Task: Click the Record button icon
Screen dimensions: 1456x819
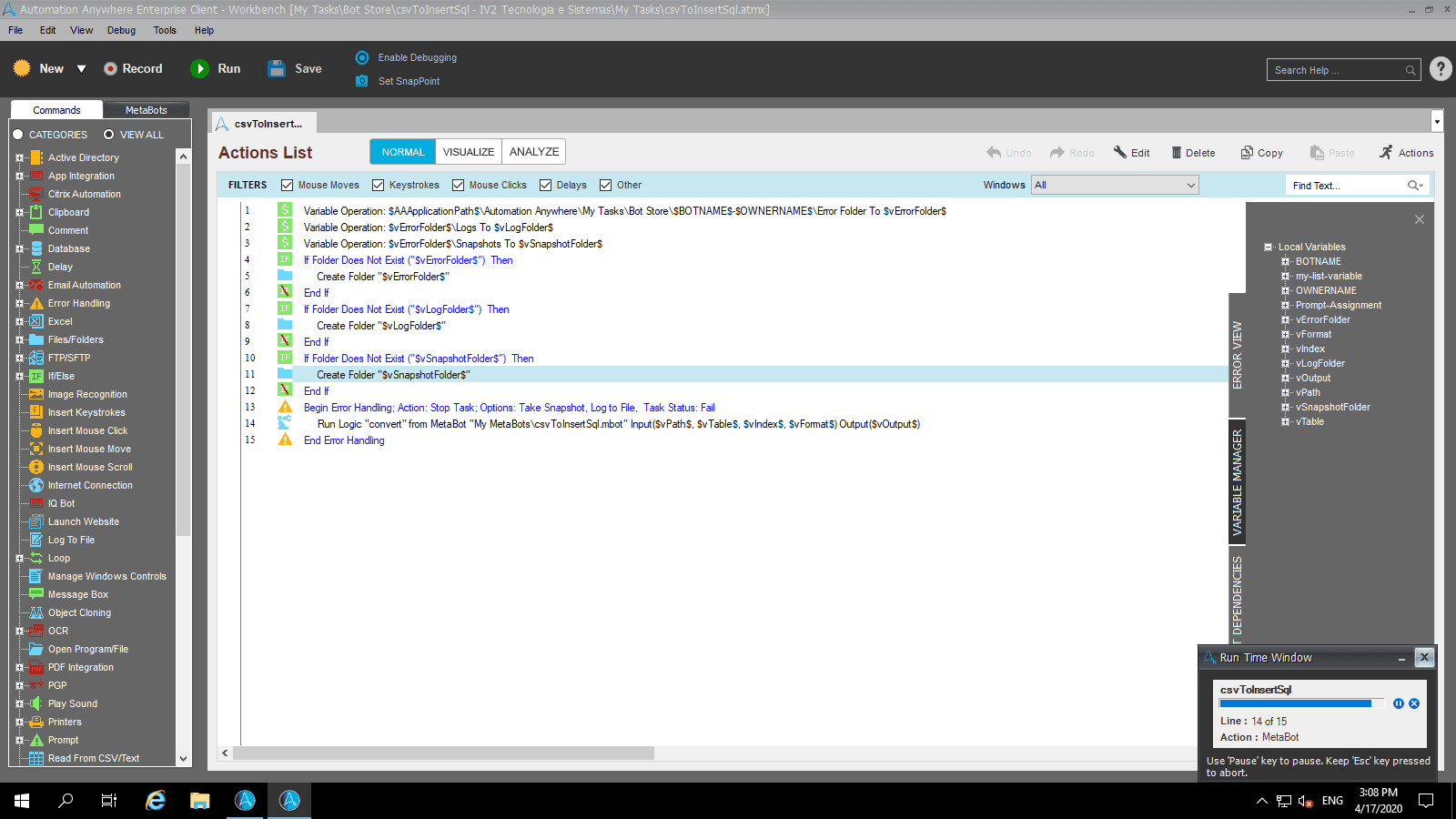Action: [110, 68]
